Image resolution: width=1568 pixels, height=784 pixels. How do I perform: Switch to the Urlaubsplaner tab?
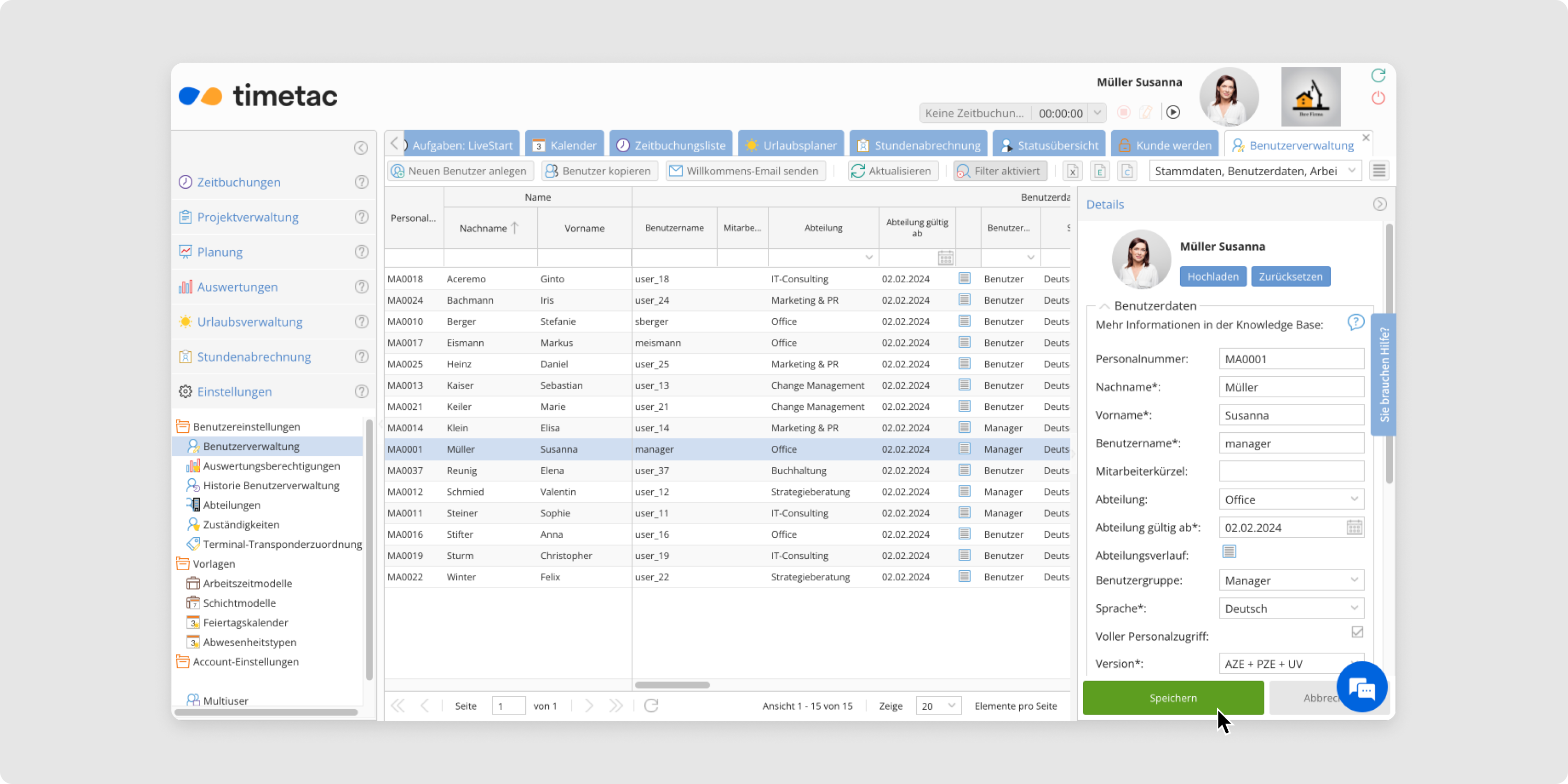pyautogui.click(x=791, y=145)
